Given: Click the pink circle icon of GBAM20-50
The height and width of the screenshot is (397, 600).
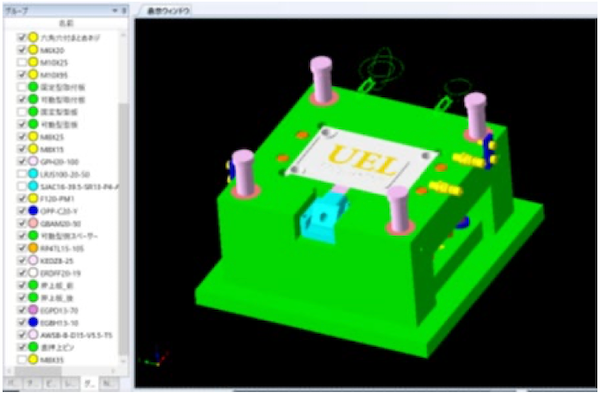Looking at the screenshot, I should [x=33, y=223].
